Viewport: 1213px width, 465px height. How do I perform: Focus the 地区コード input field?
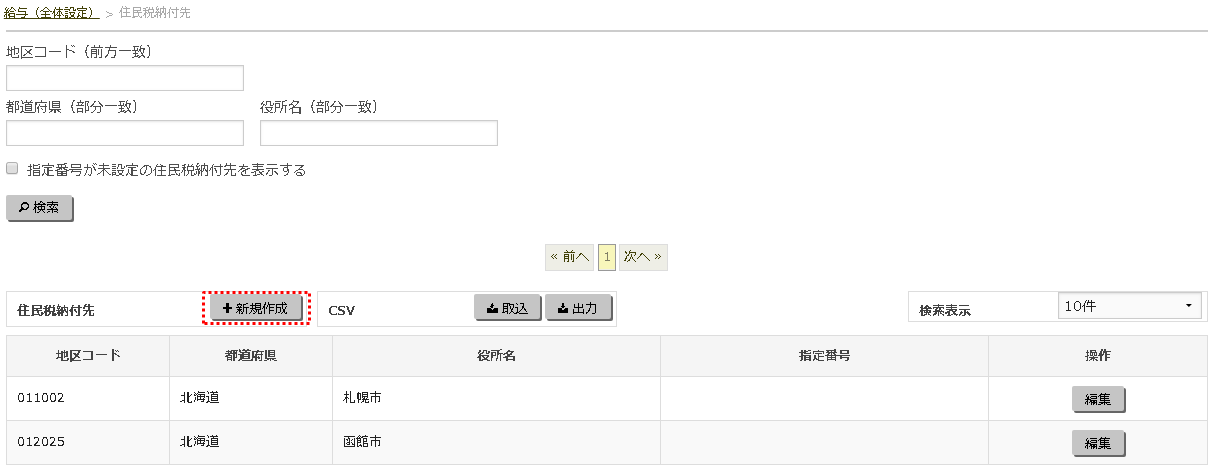(x=125, y=78)
